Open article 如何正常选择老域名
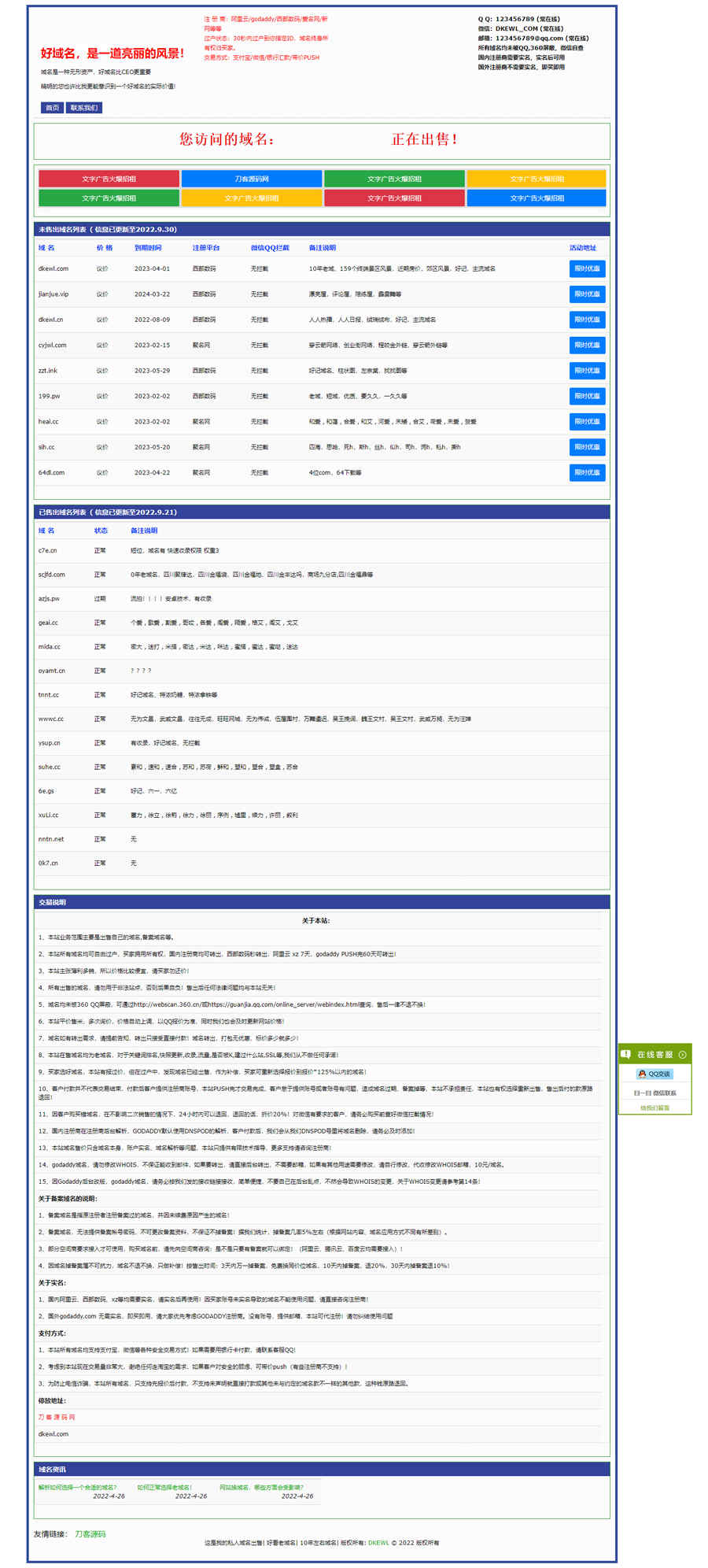Viewport: 708px width, 1568px height. pos(164,1488)
